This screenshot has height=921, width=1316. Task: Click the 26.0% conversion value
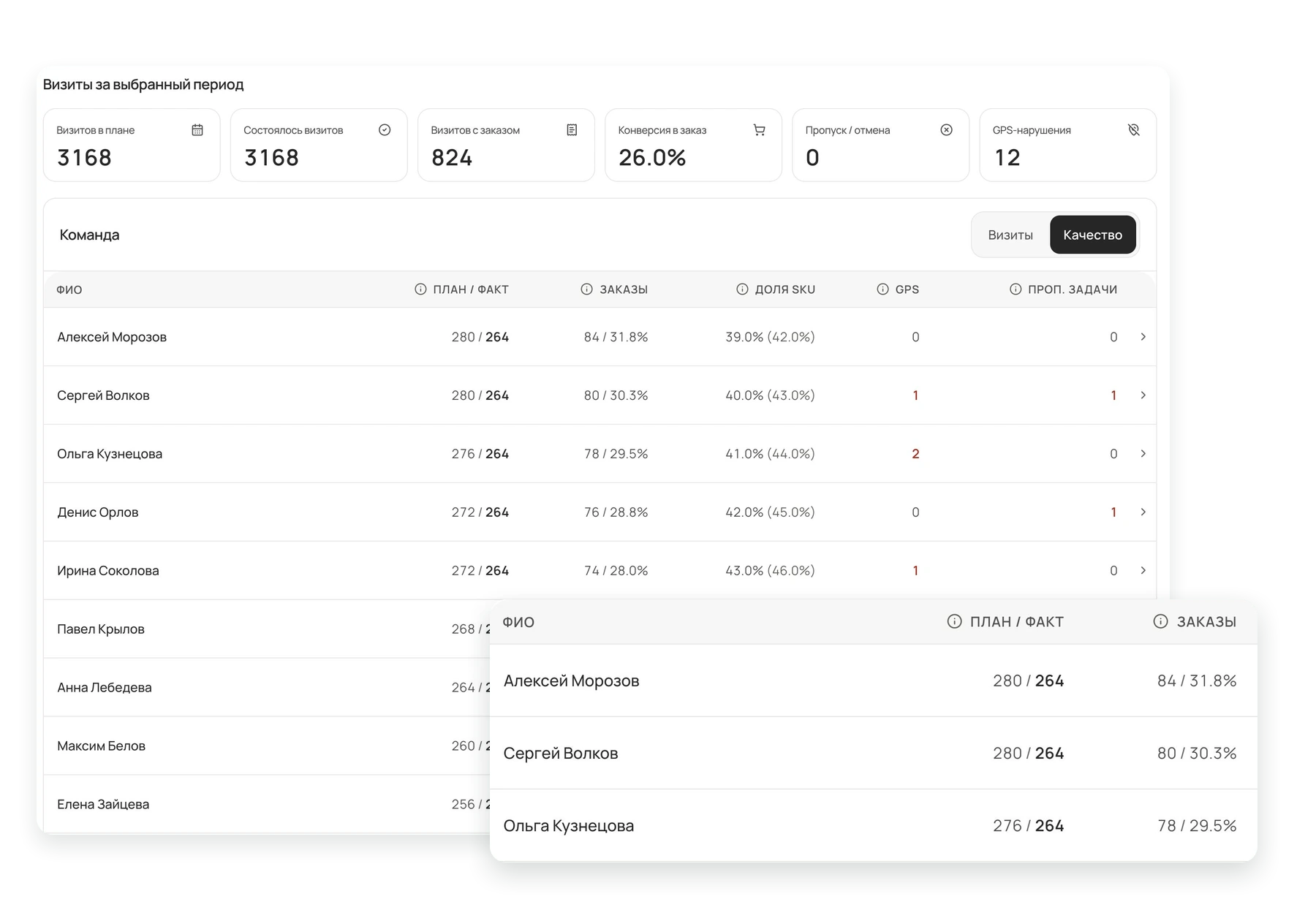tap(652, 157)
